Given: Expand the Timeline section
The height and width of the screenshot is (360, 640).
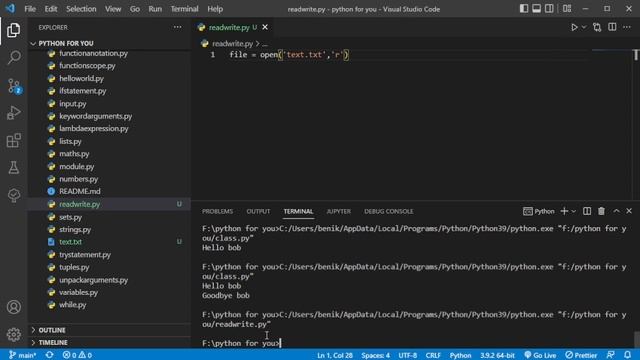Looking at the screenshot, I should point(109,342).
